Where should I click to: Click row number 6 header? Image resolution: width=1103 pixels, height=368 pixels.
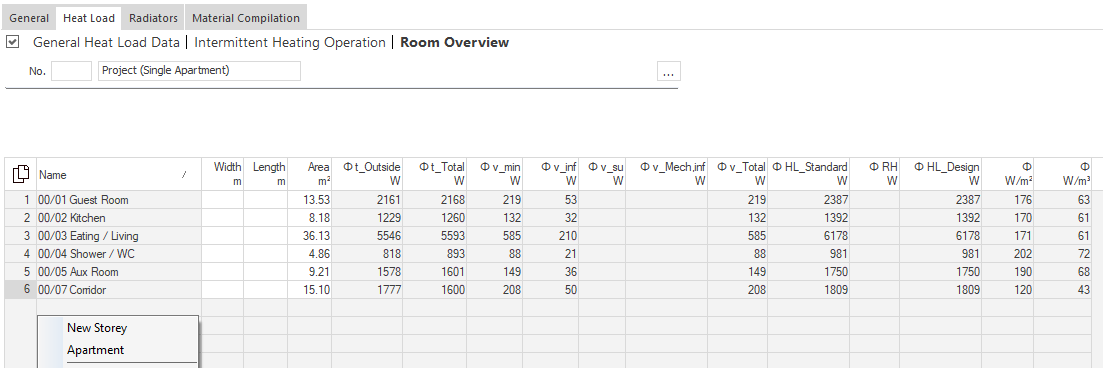(x=20, y=290)
